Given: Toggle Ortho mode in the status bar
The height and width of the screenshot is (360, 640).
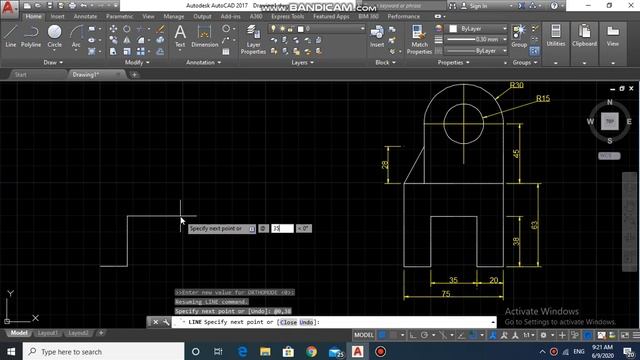Looking at the screenshot, I should tap(413, 335).
